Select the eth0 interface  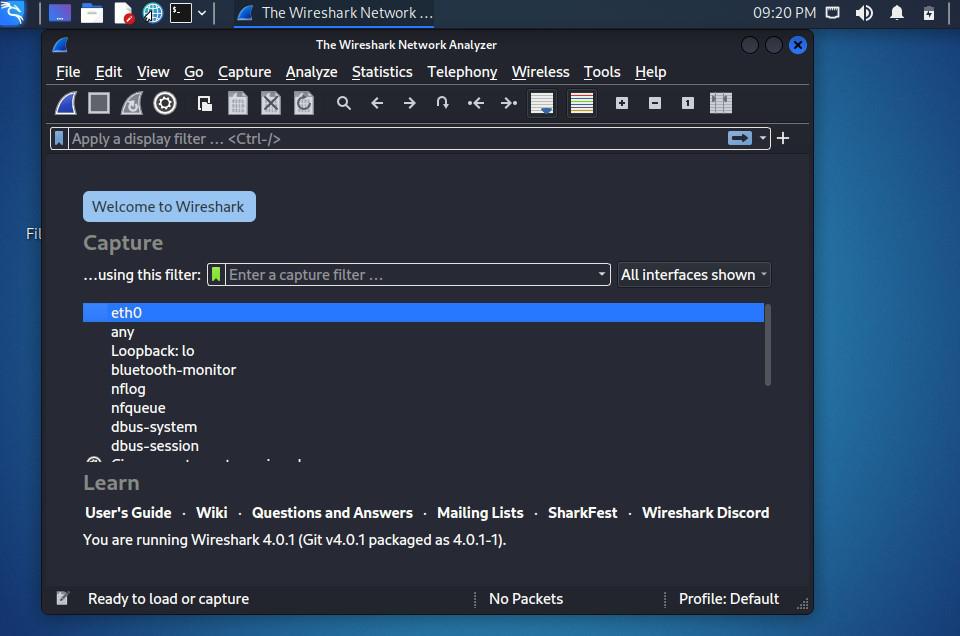(423, 313)
